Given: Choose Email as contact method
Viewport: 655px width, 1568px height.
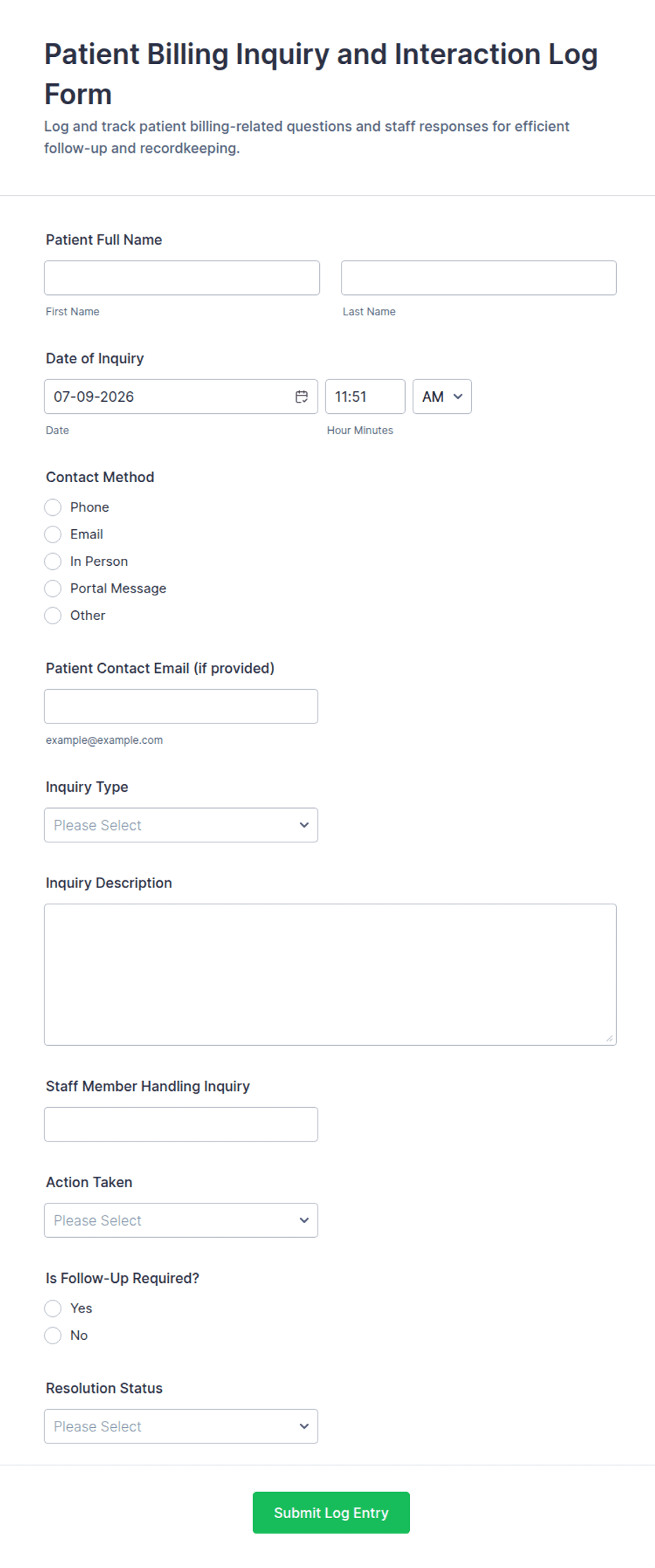Looking at the screenshot, I should tap(53, 534).
